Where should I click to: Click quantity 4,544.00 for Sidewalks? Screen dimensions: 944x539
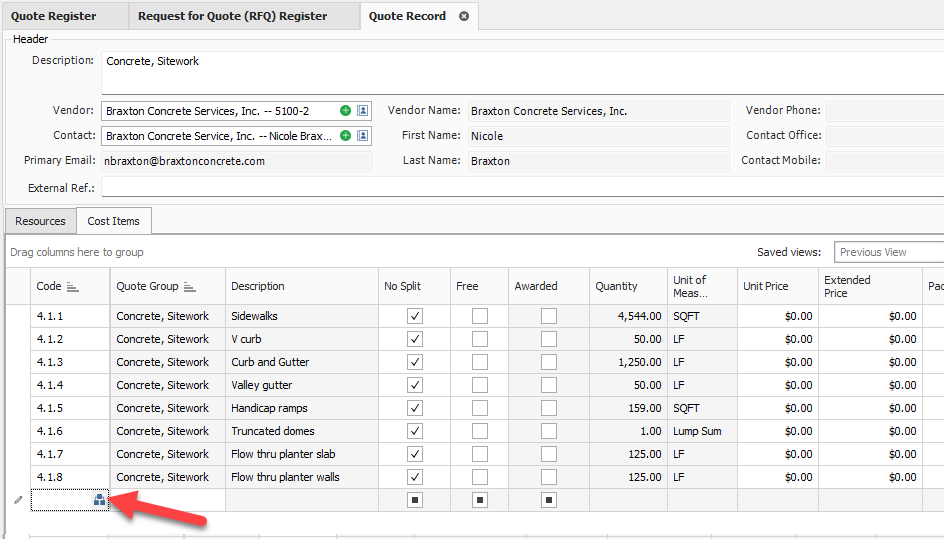point(628,316)
